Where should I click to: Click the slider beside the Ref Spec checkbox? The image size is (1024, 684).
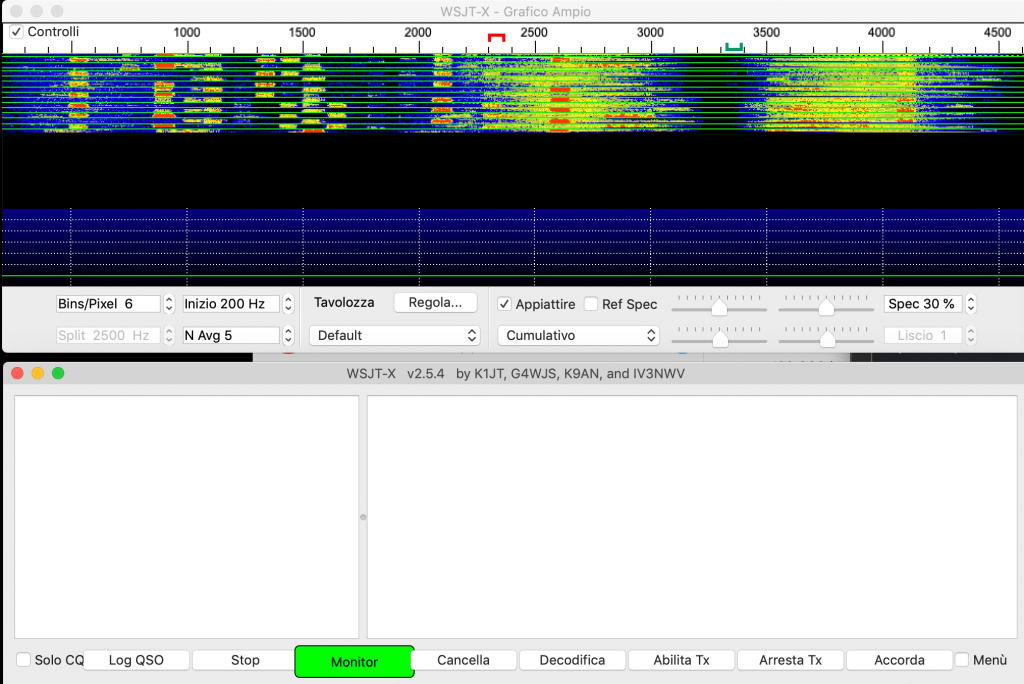[719, 308]
